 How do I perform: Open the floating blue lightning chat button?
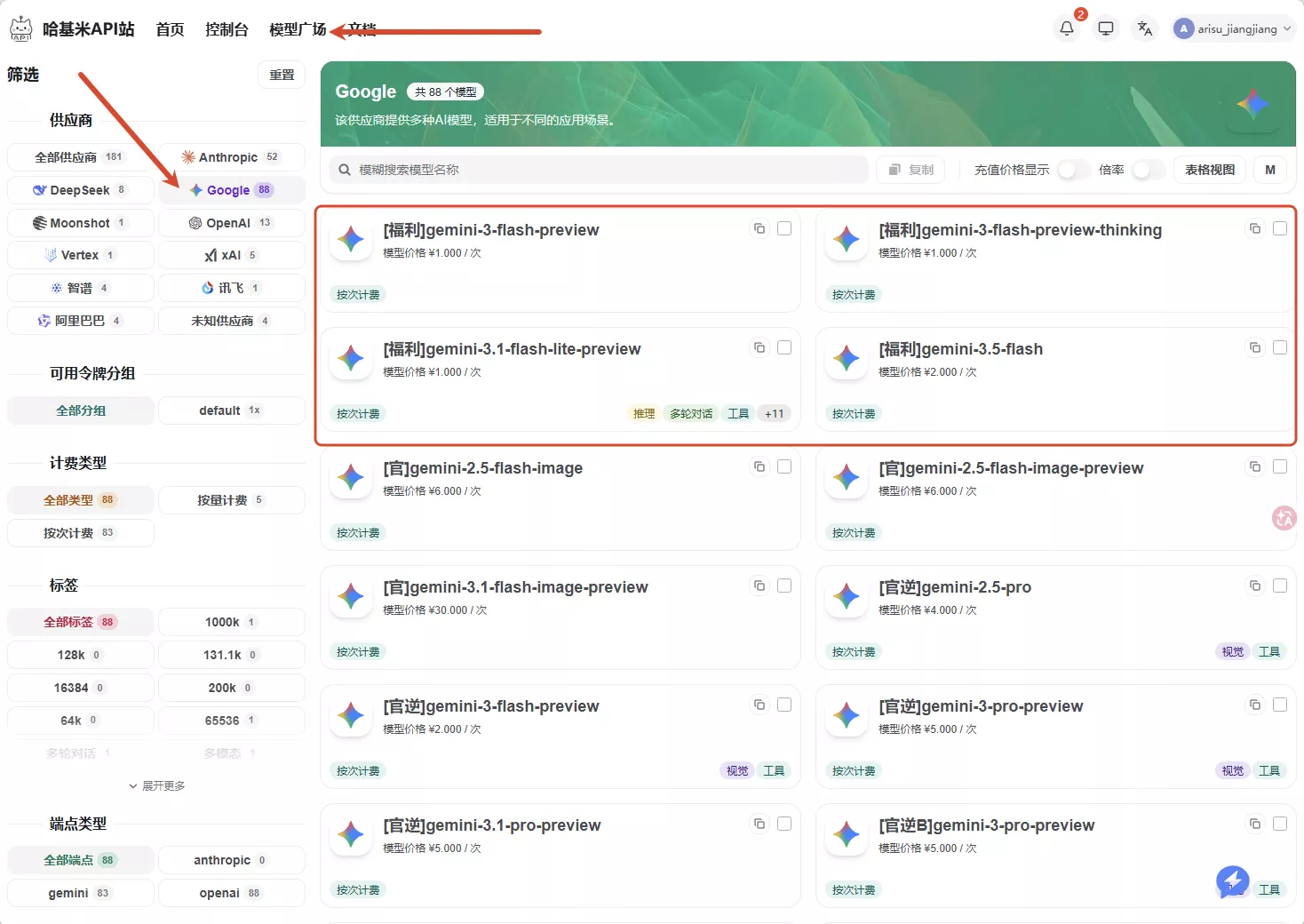[1232, 881]
